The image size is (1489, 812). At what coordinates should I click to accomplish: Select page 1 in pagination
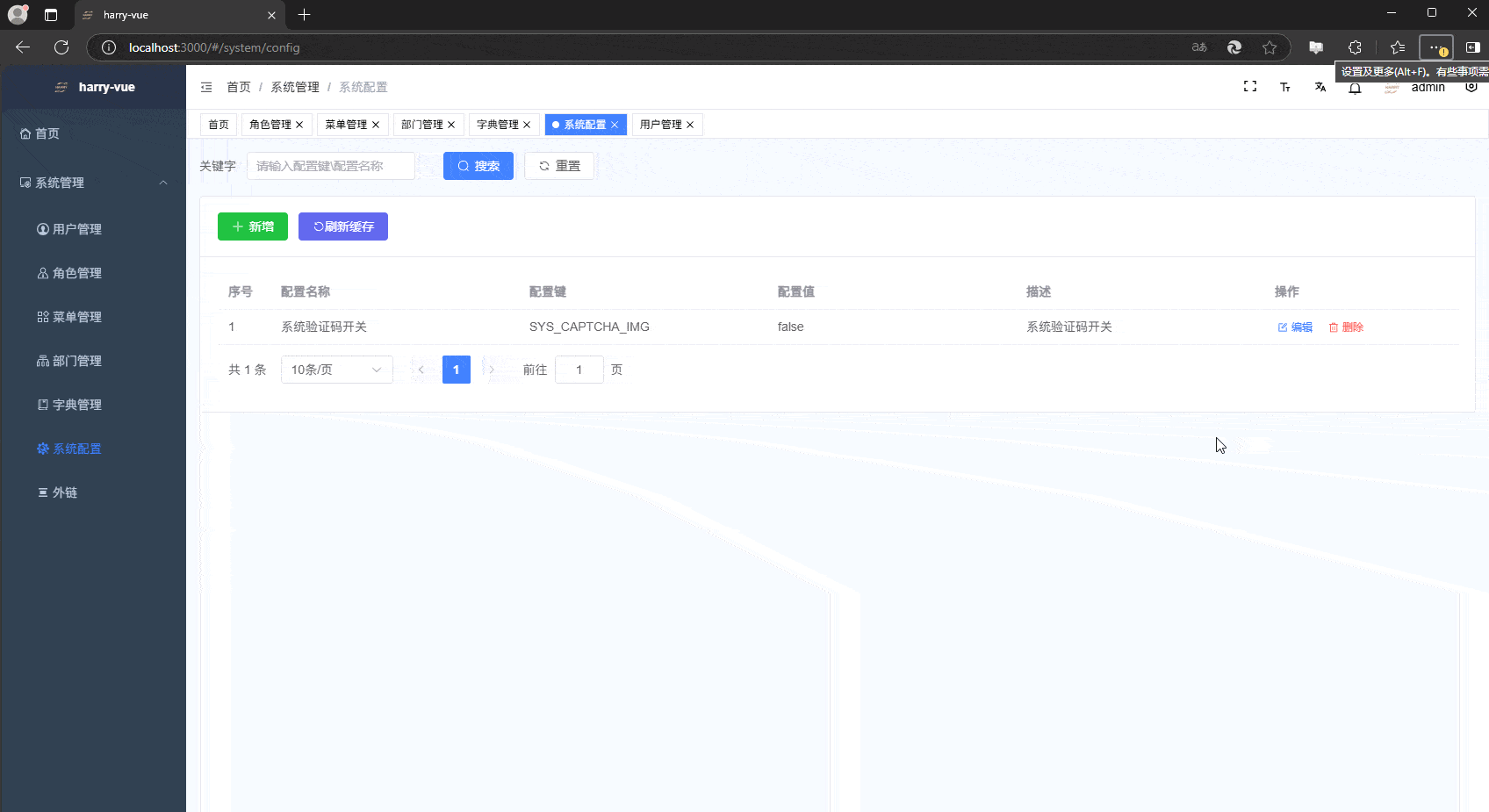[x=457, y=370]
